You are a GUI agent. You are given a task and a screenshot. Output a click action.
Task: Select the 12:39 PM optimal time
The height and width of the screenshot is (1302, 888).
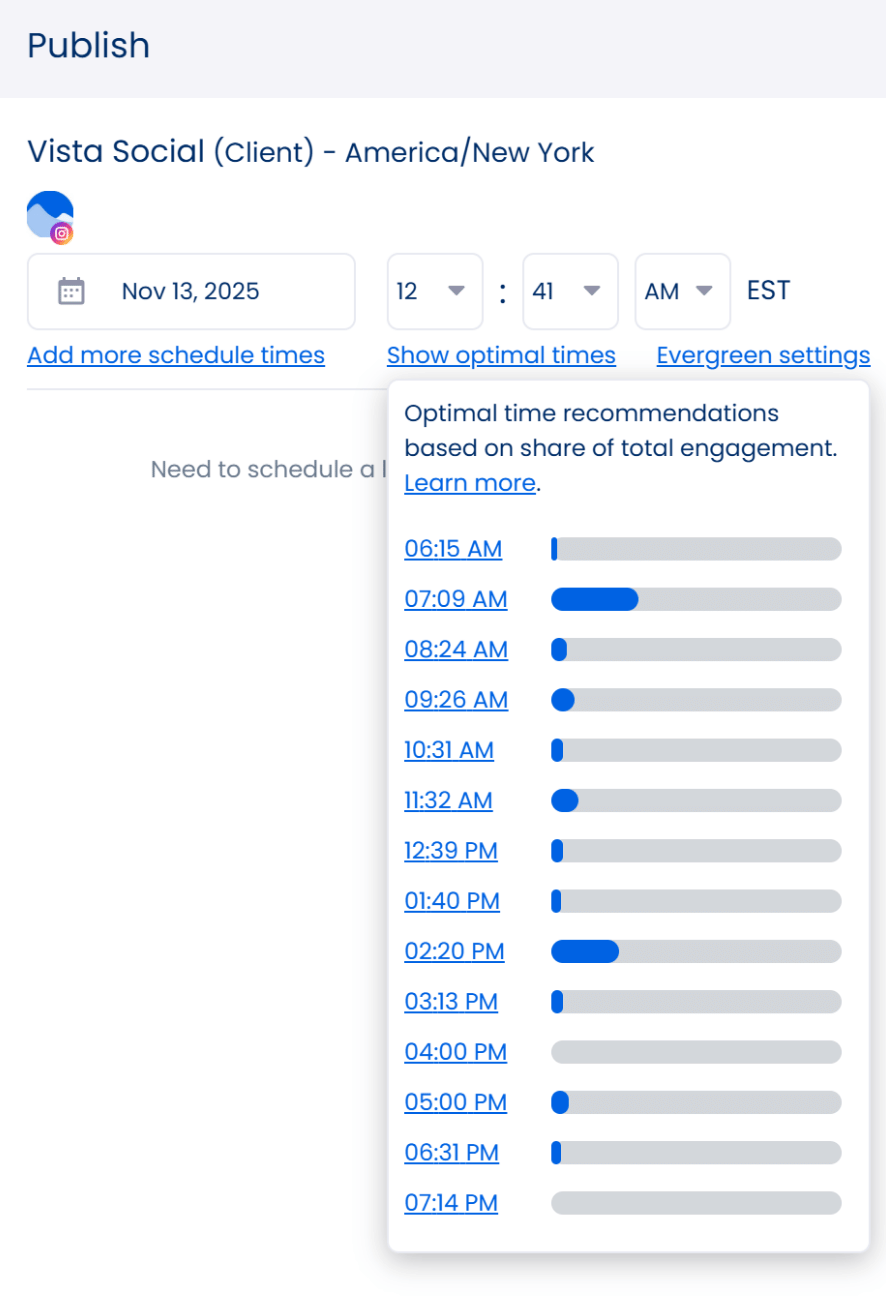pos(451,851)
